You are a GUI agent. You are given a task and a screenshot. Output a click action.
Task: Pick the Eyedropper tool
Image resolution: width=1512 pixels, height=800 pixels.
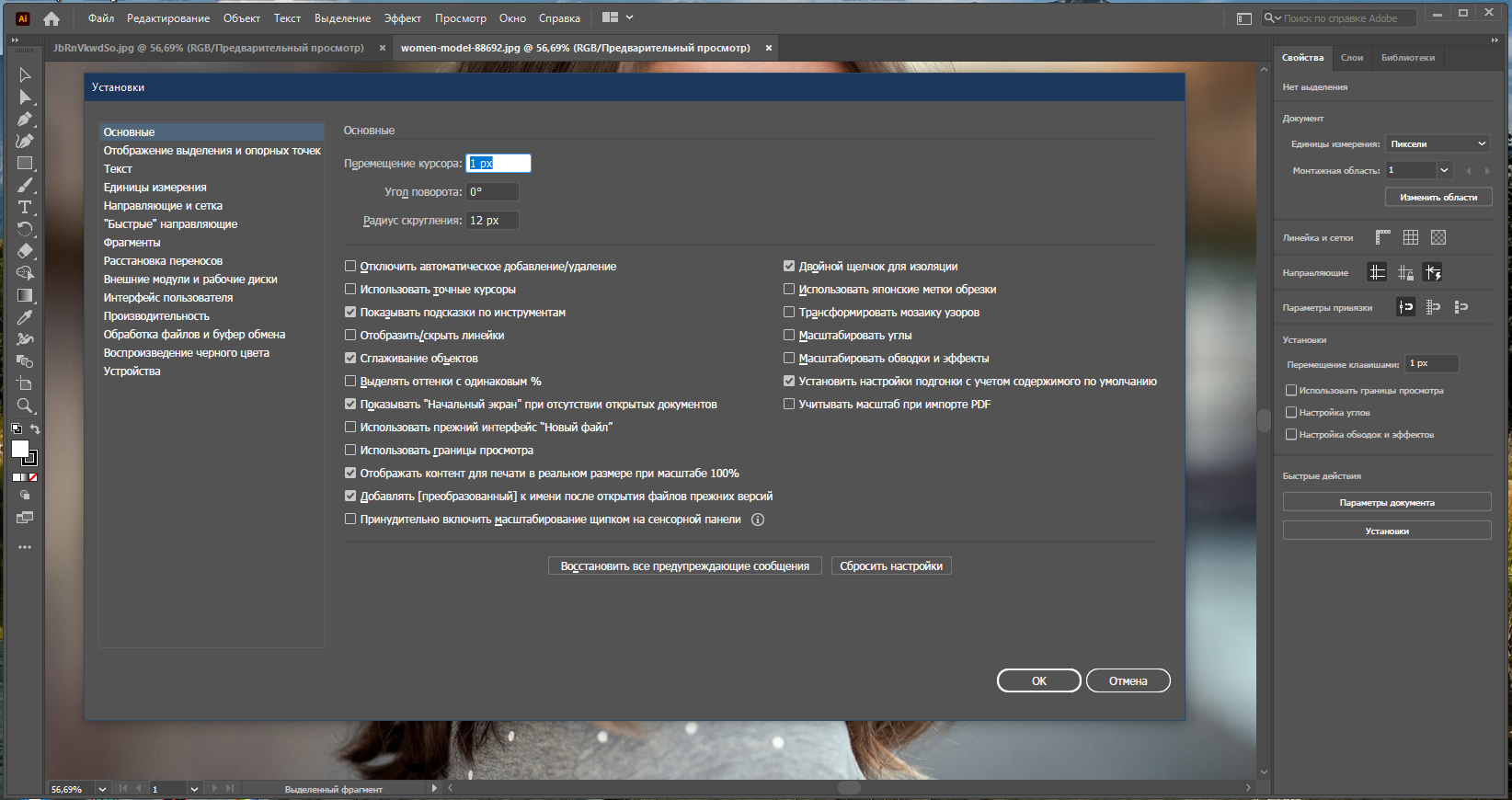[25, 317]
